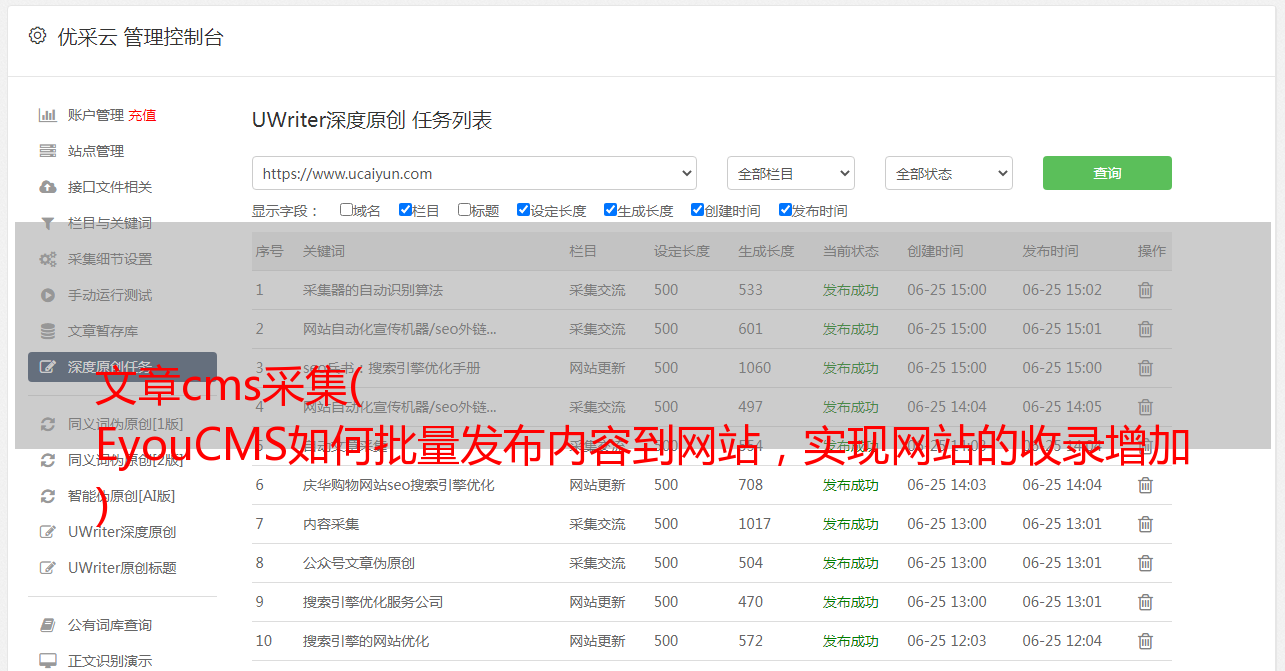Click generated length 1017 in row 7
This screenshot has height=671, width=1285.
pyautogui.click(x=755, y=524)
